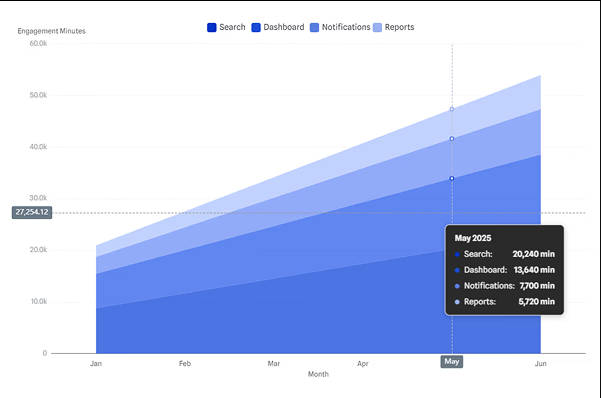Click the Jun x-axis label
Screen dimensions: 601x398
pyautogui.click(x=540, y=363)
